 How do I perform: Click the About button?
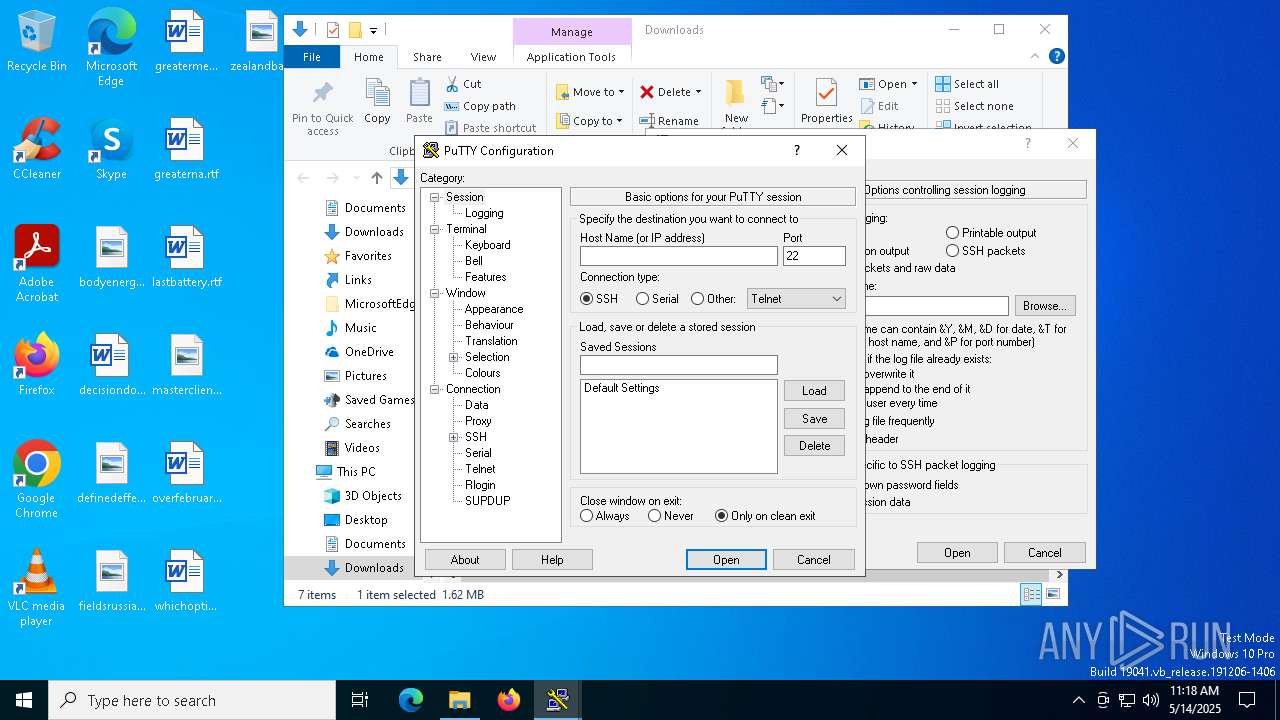(x=465, y=560)
